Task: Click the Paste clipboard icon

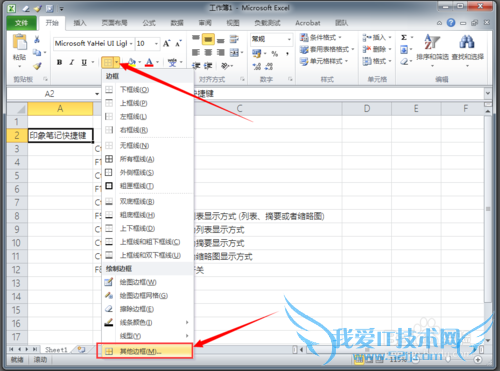Action: [x=20, y=42]
